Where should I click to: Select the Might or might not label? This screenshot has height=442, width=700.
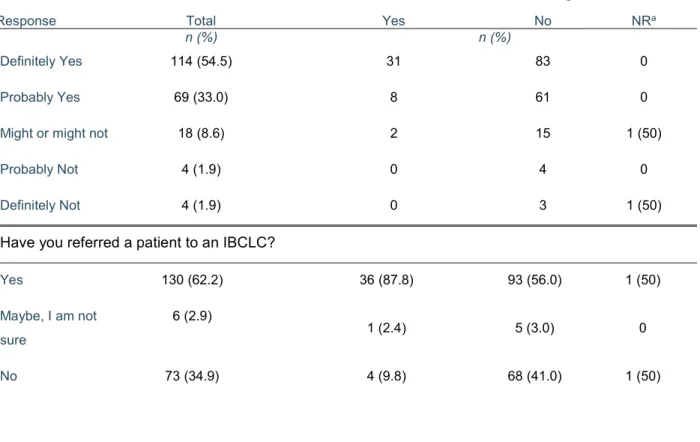[54, 133]
